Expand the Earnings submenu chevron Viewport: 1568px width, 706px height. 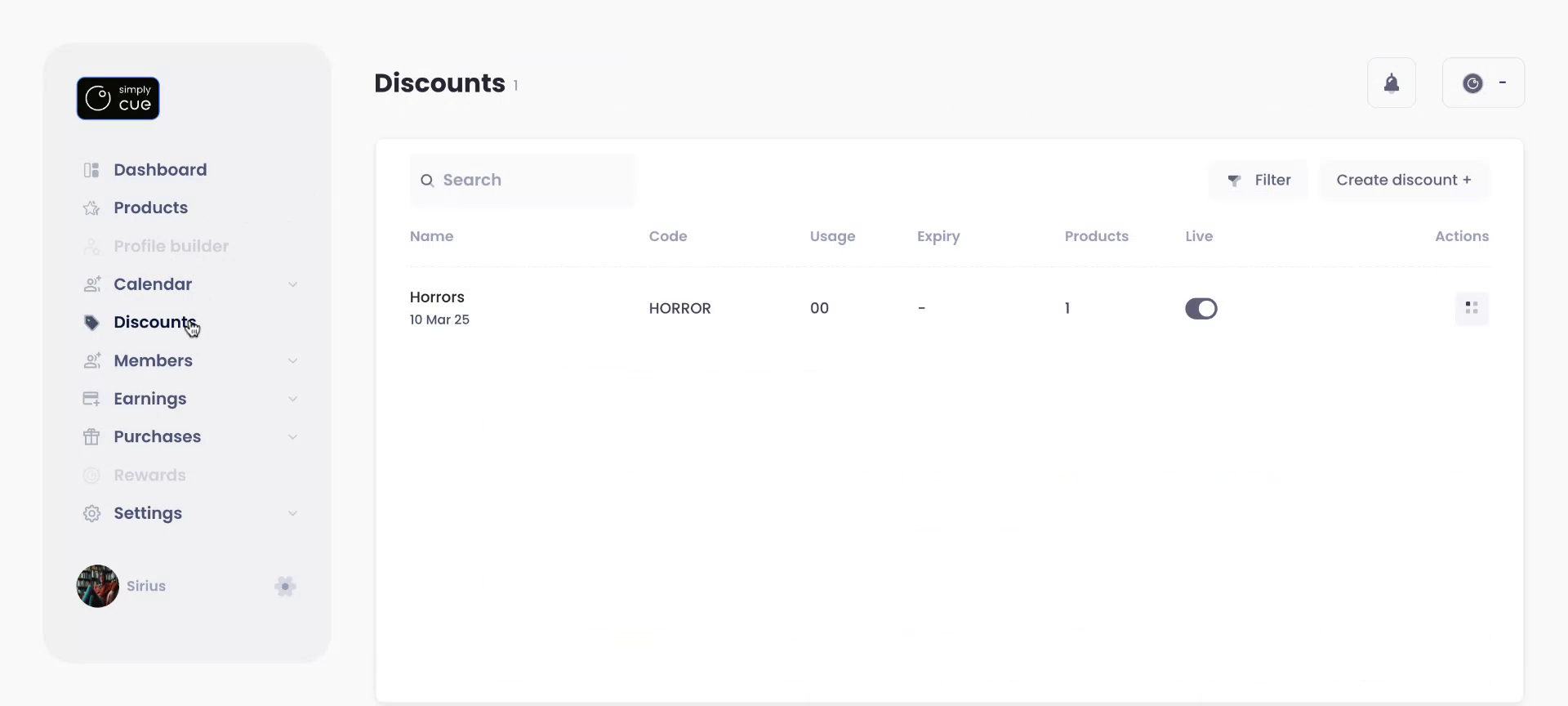click(x=292, y=399)
